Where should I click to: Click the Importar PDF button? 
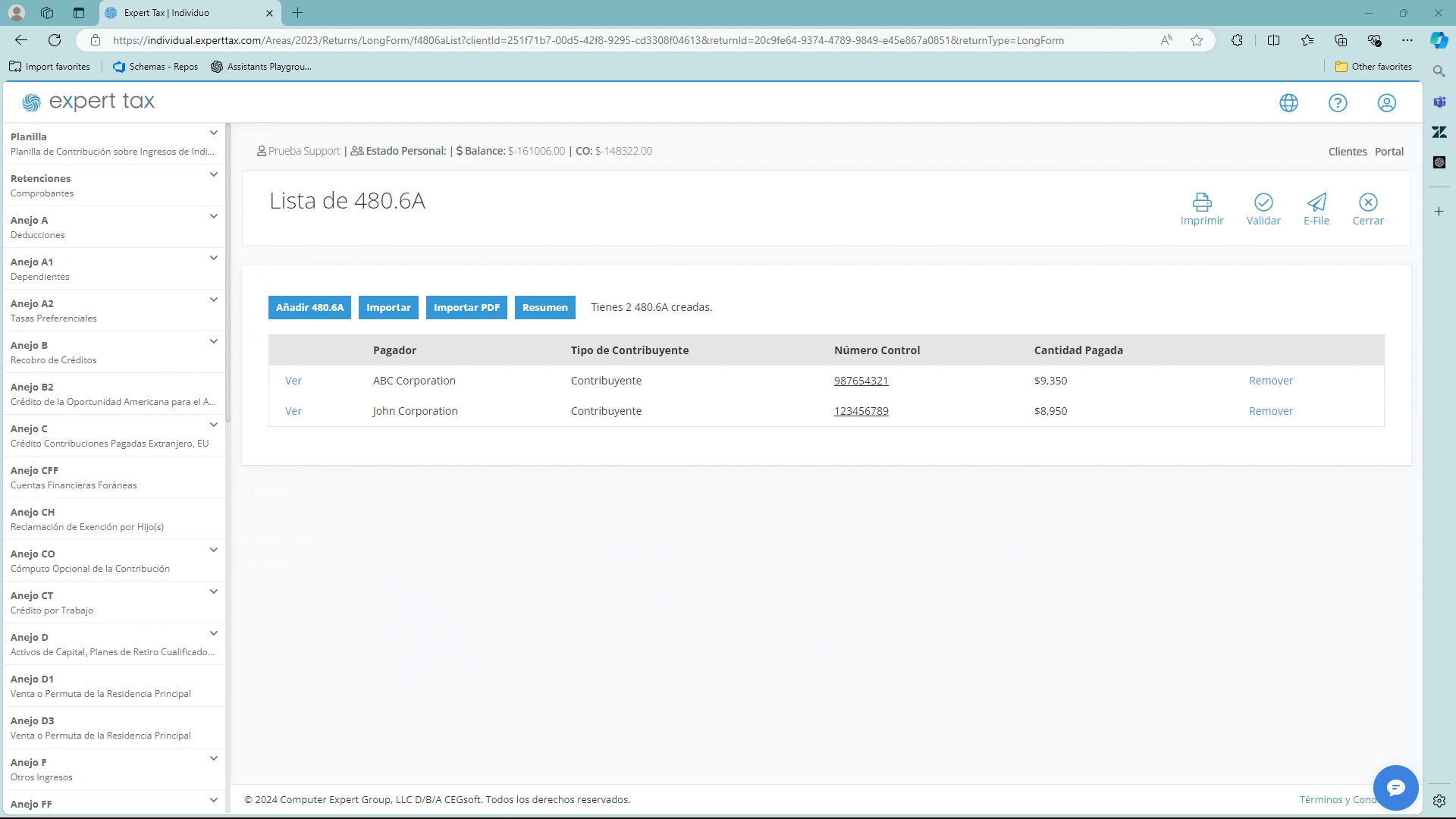coord(466,307)
